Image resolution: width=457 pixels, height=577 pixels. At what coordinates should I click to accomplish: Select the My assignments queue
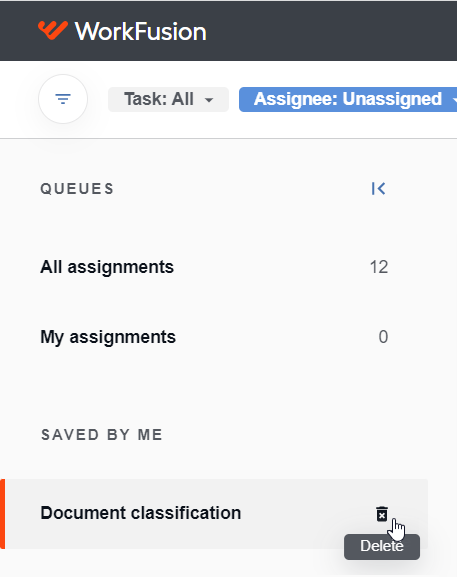(214, 337)
